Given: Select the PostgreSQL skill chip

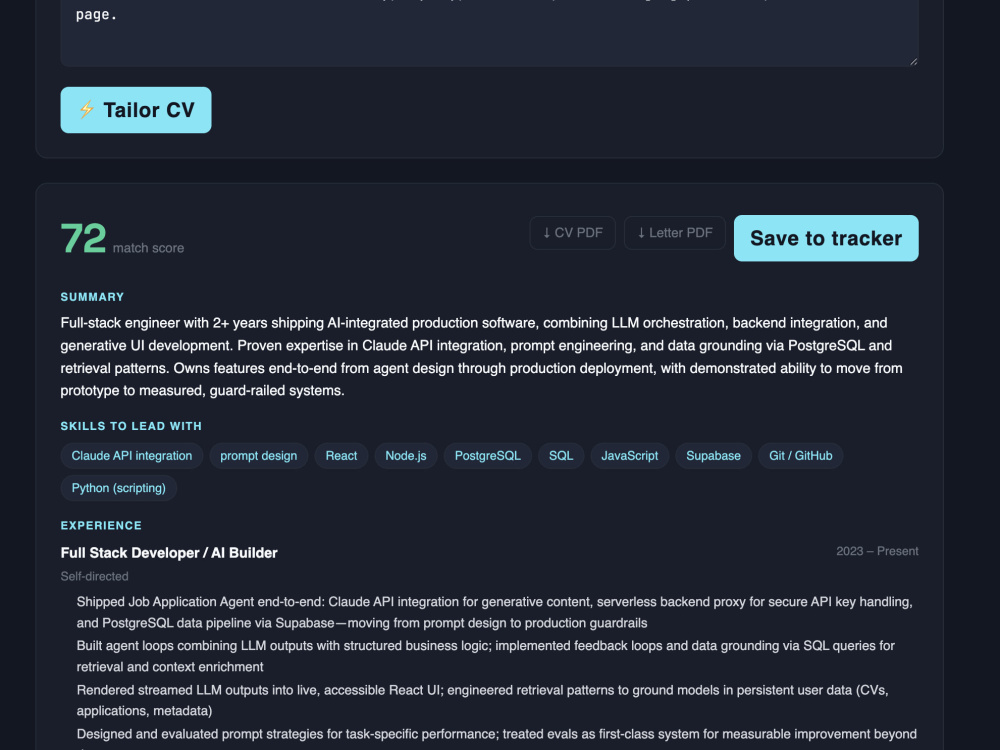Looking at the screenshot, I should click(x=487, y=456).
